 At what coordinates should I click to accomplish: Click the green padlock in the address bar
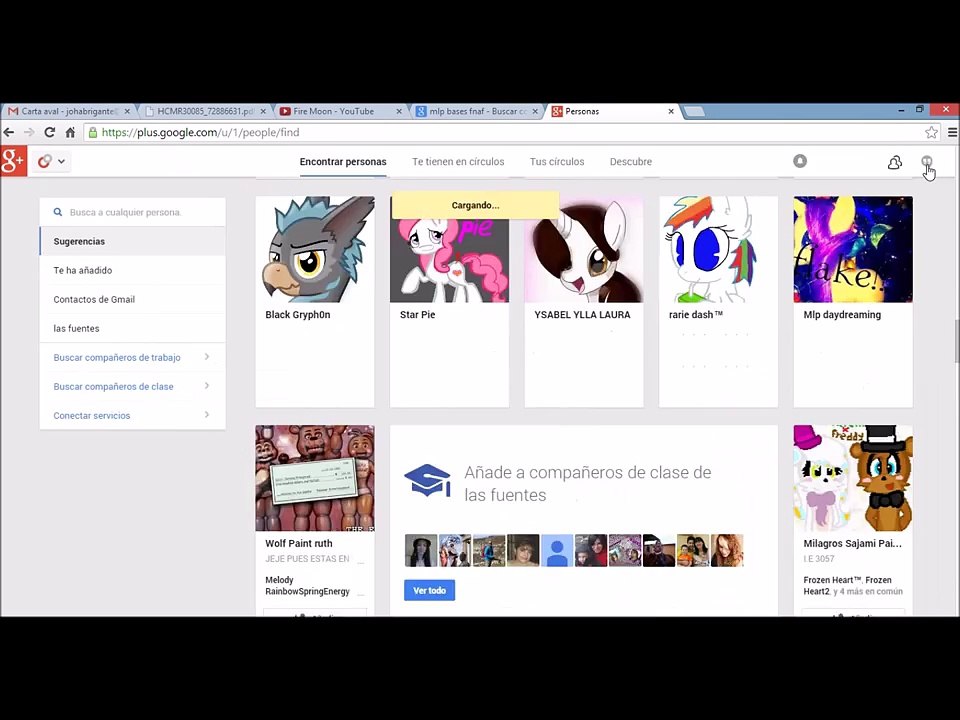(x=92, y=132)
